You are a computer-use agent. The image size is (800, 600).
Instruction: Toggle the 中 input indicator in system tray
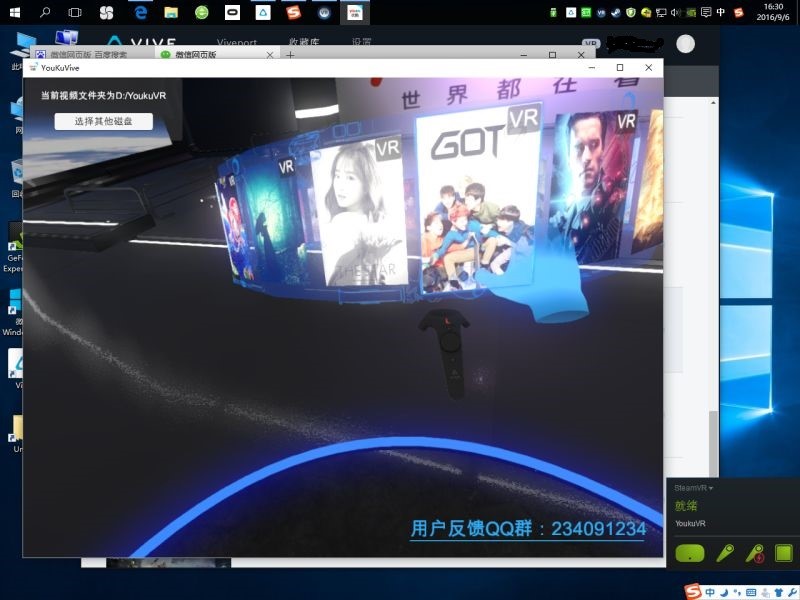click(x=720, y=13)
